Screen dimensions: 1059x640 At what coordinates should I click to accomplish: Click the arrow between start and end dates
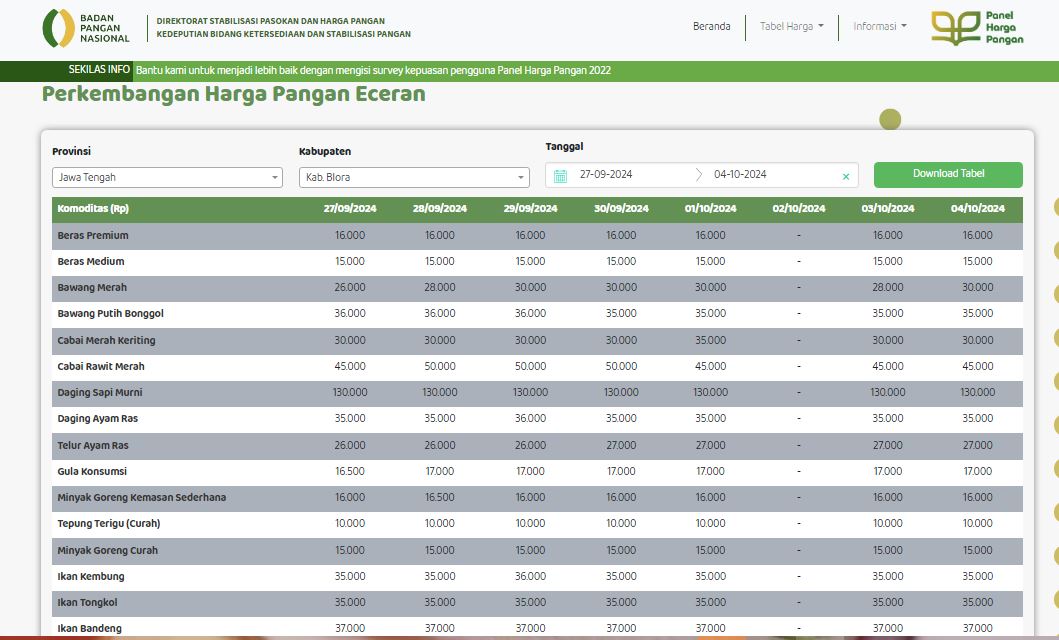click(698, 175)
